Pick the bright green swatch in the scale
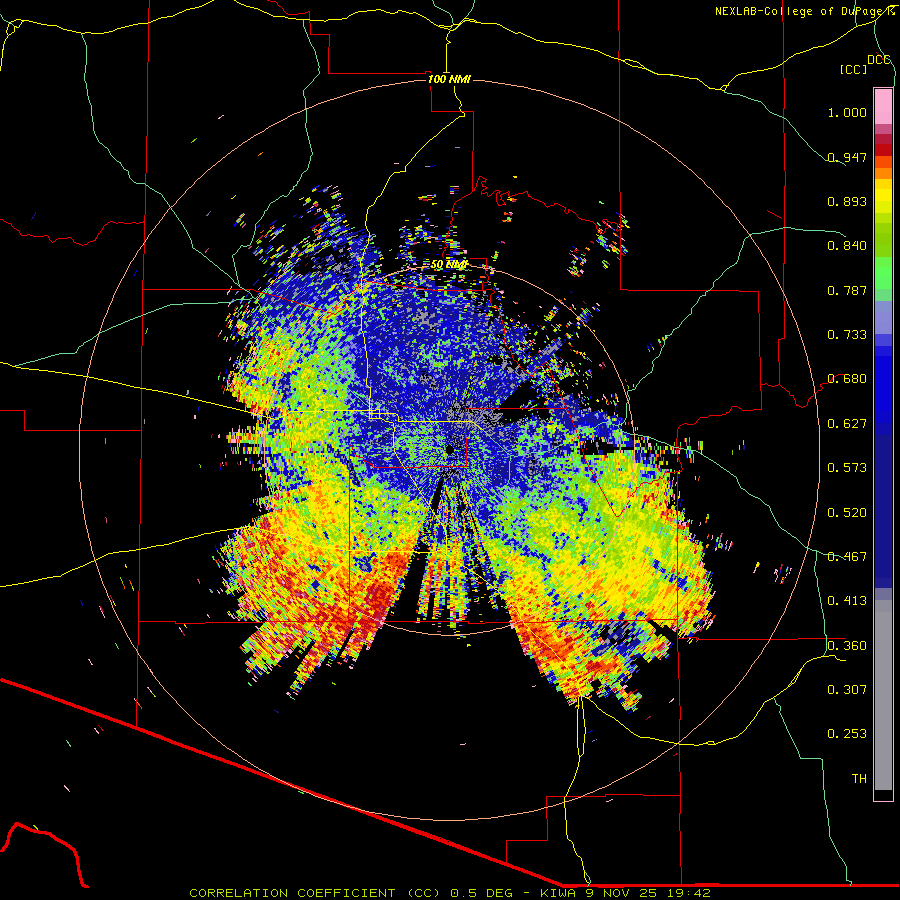Screen dimensions: 900x900 883,273
